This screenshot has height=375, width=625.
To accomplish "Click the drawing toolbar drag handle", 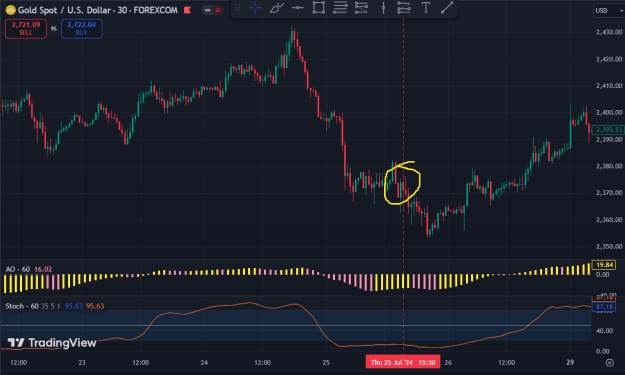I will (x=237, y=8).
